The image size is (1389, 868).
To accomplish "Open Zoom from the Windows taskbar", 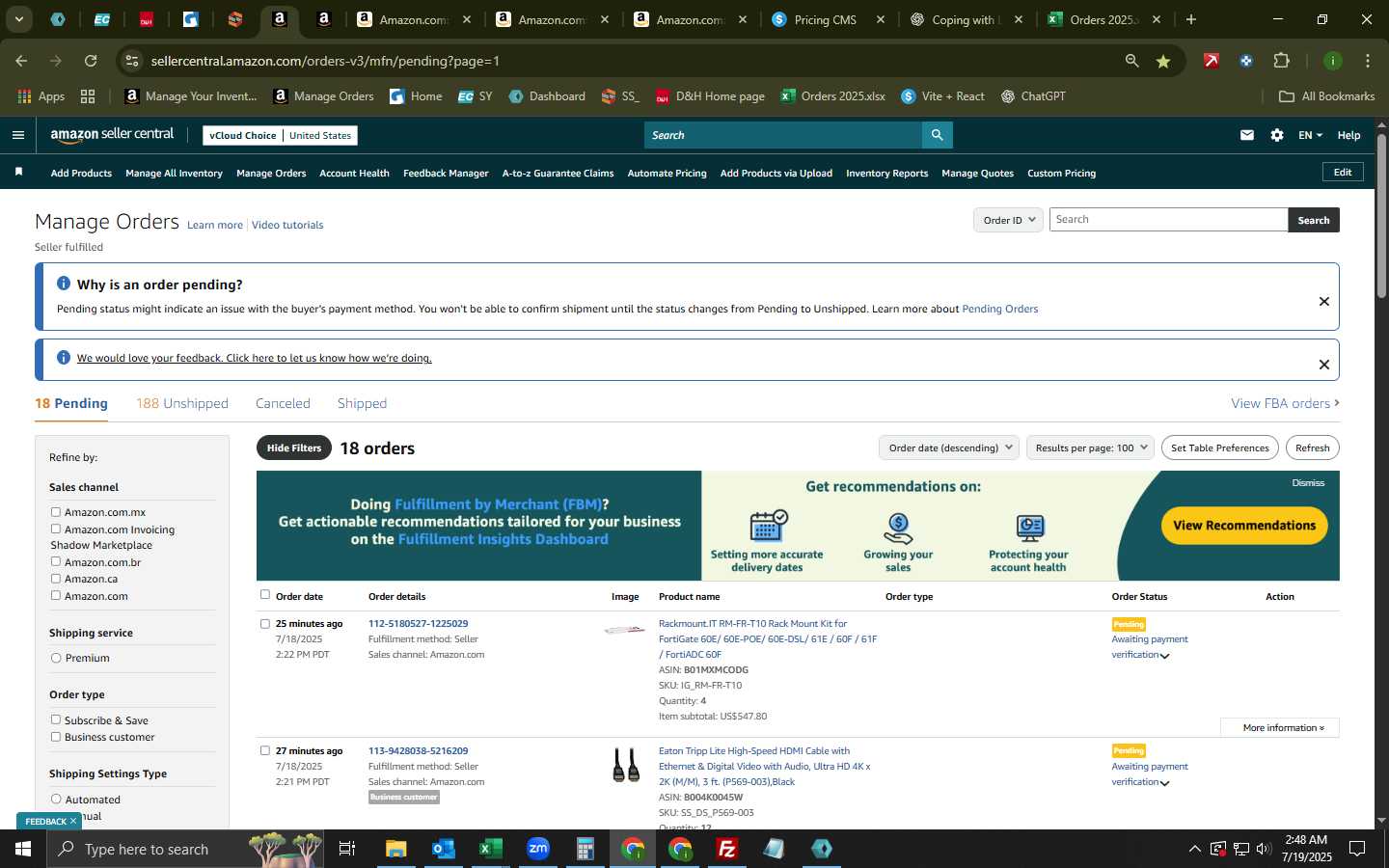I will tap(538, 849).
